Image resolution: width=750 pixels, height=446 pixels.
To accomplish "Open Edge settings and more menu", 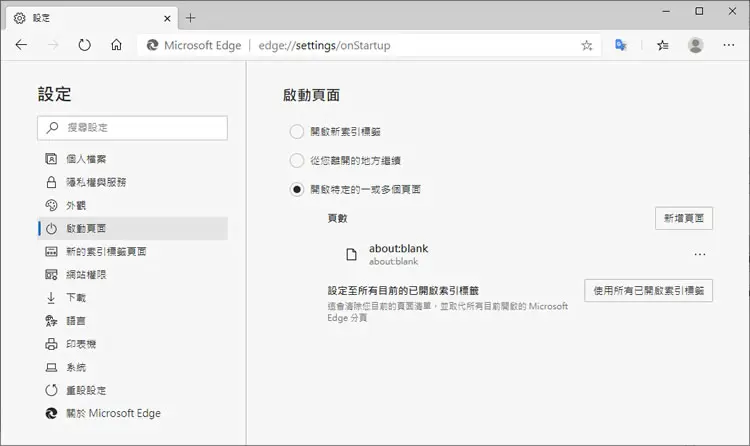I will 728,45.
